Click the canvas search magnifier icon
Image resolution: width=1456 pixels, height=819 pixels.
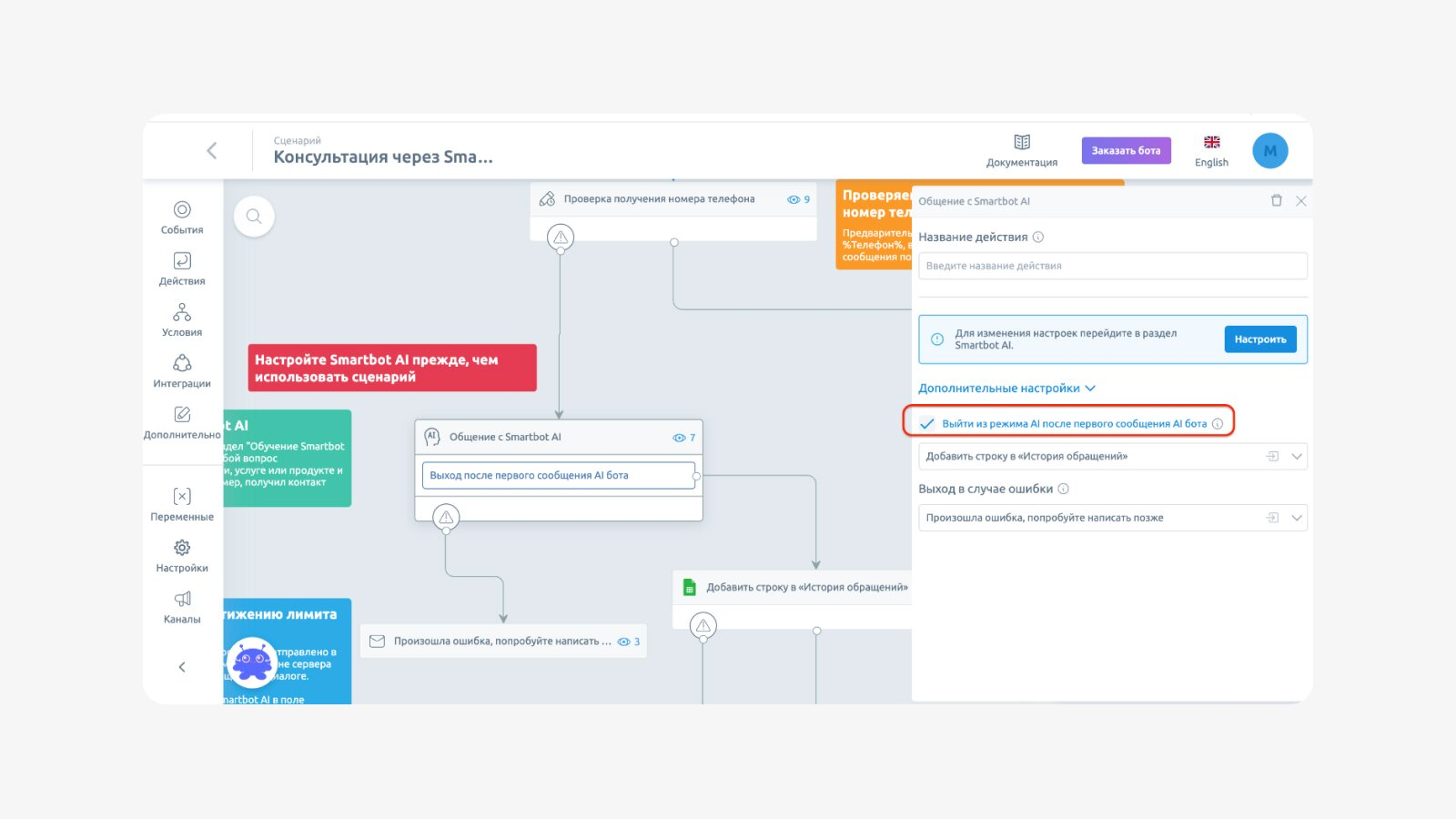[x=254, y=217]
